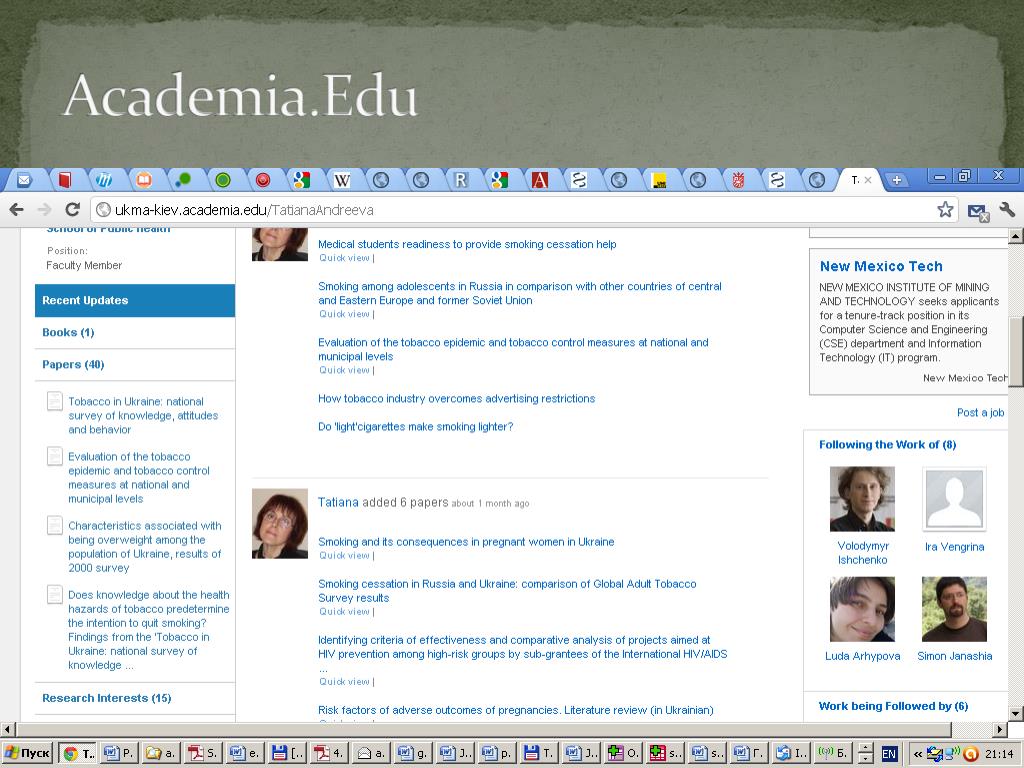
Task: Open Medical students readiness to provide smoking cessation help
Action: tap(467, 244)
